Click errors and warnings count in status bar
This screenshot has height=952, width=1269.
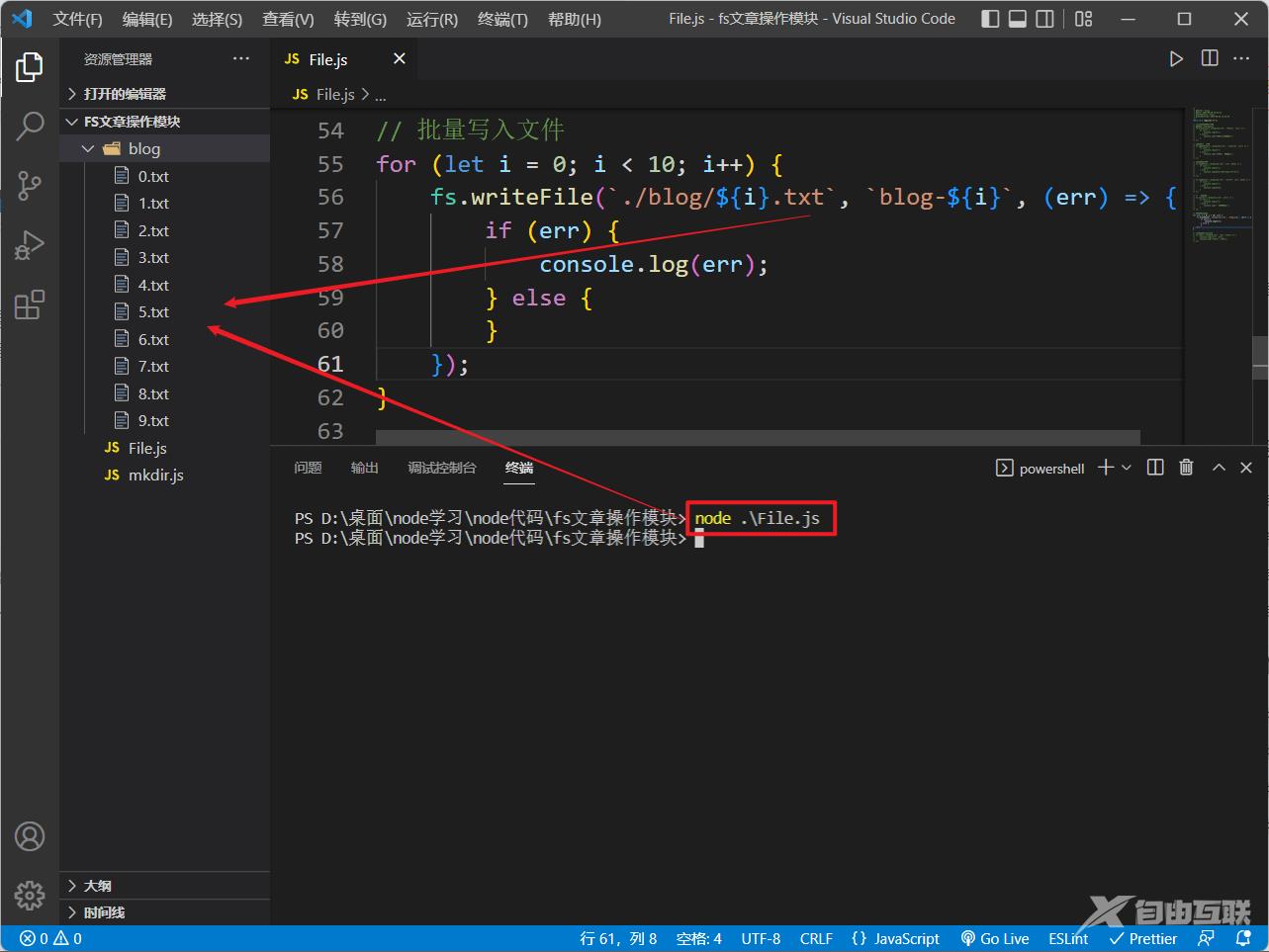(x=52, y=939)
